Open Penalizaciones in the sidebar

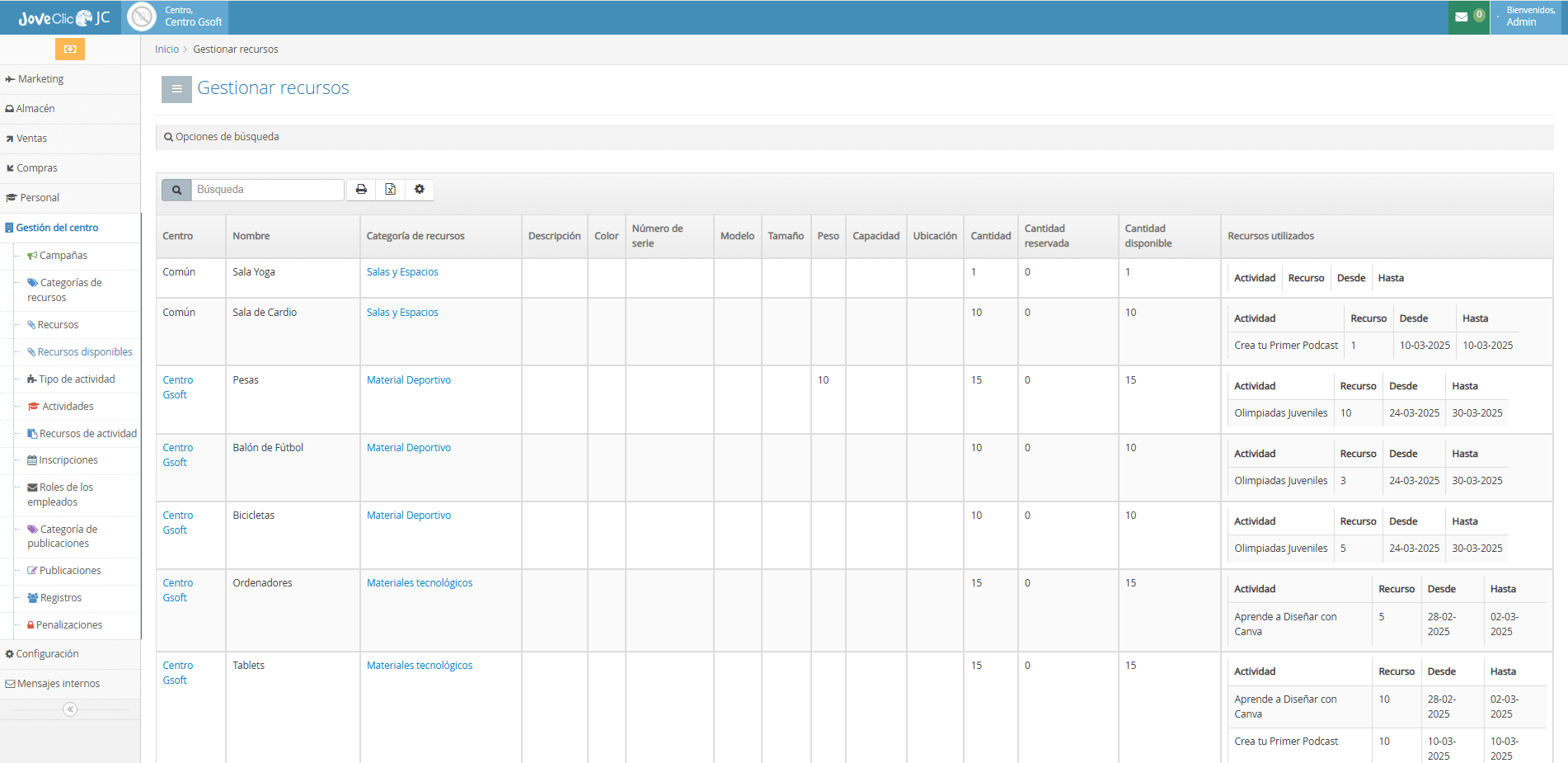(65, 625)
